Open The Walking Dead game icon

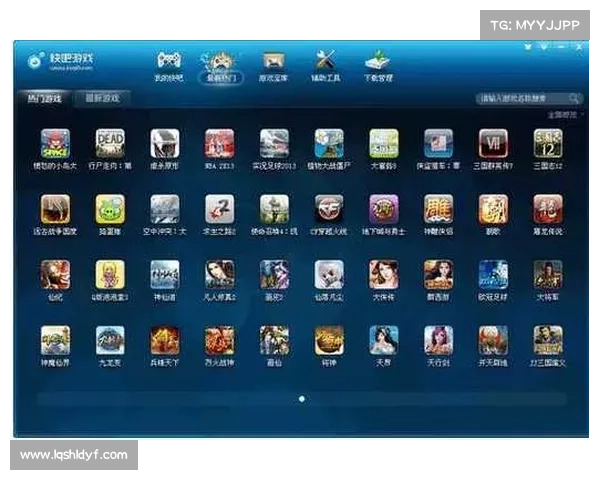click(x=110, y=144)
